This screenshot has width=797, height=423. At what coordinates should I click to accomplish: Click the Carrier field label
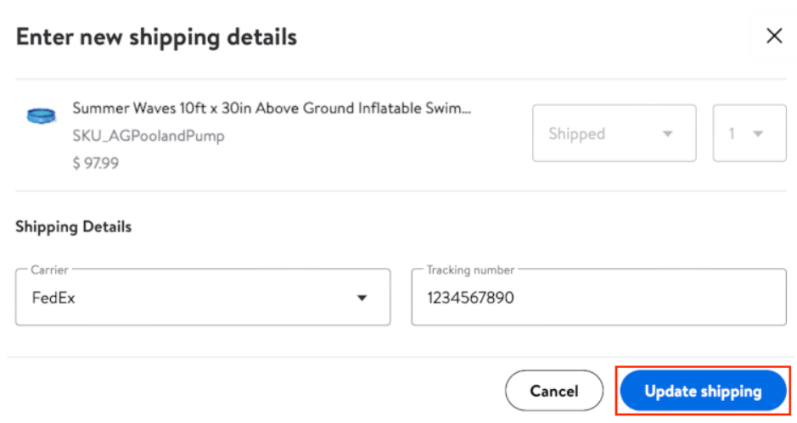(49, 270)
